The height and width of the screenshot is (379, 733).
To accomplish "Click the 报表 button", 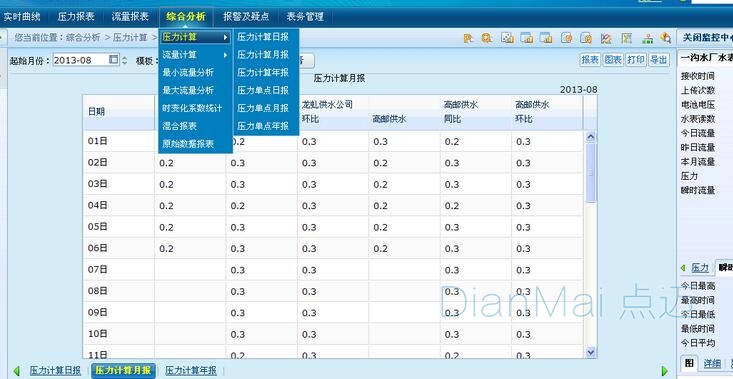I will click(590, 60).
